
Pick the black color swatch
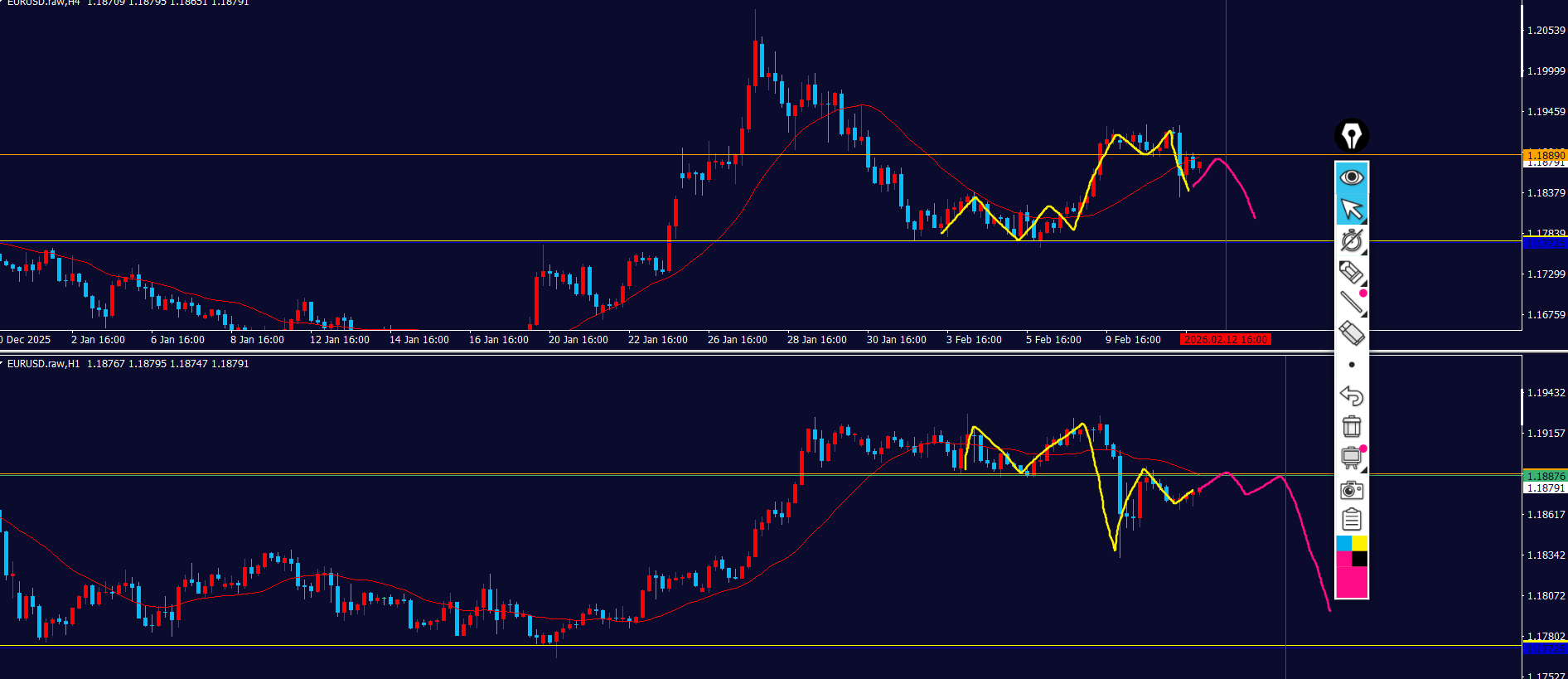click(1360, 559)
